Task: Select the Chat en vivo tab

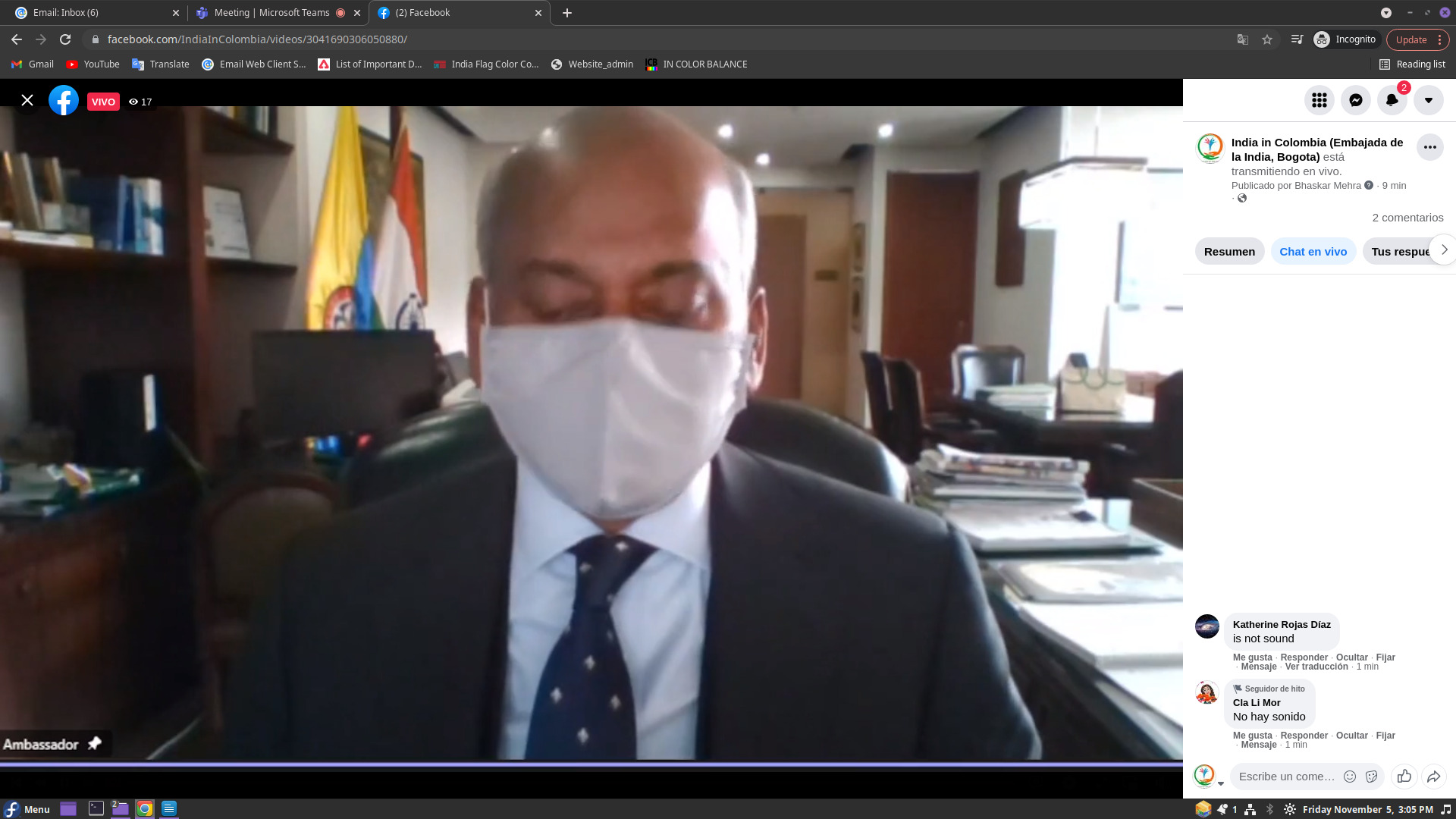Action: (x=1313, y=252)
